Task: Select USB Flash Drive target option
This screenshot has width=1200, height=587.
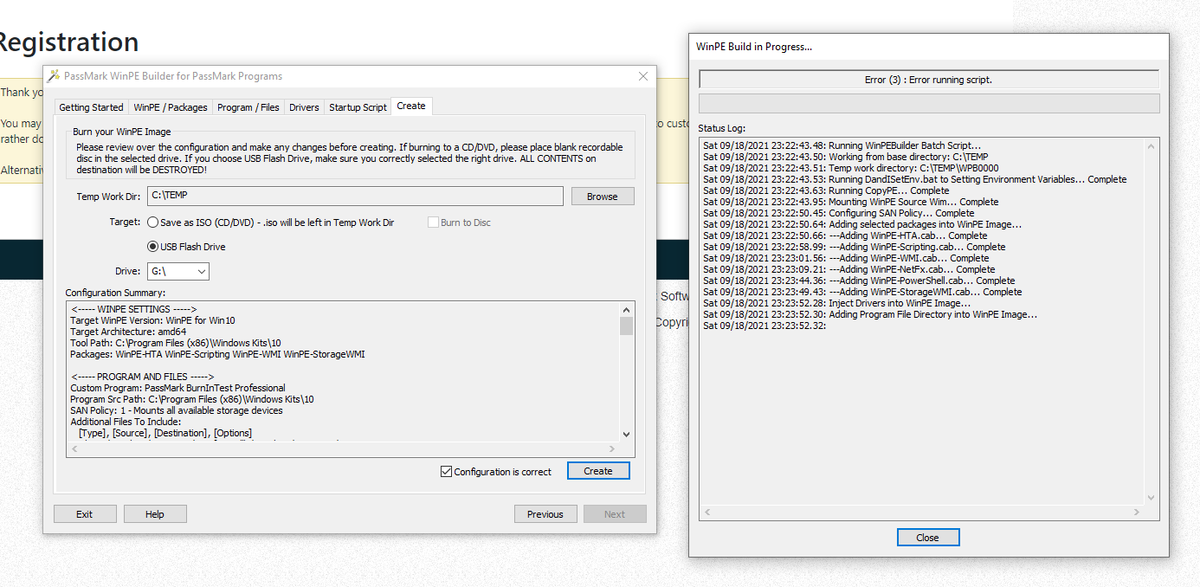Action: (187, 247)
